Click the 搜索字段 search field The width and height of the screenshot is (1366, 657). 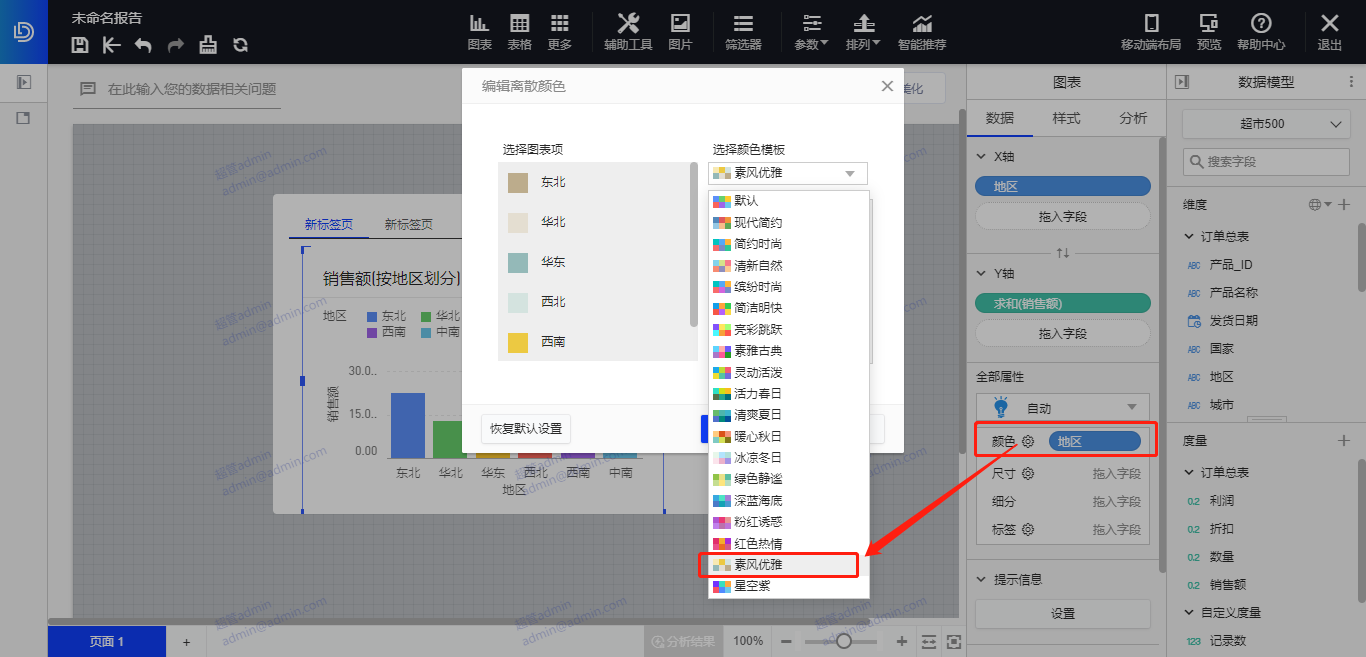[1266, 161]
